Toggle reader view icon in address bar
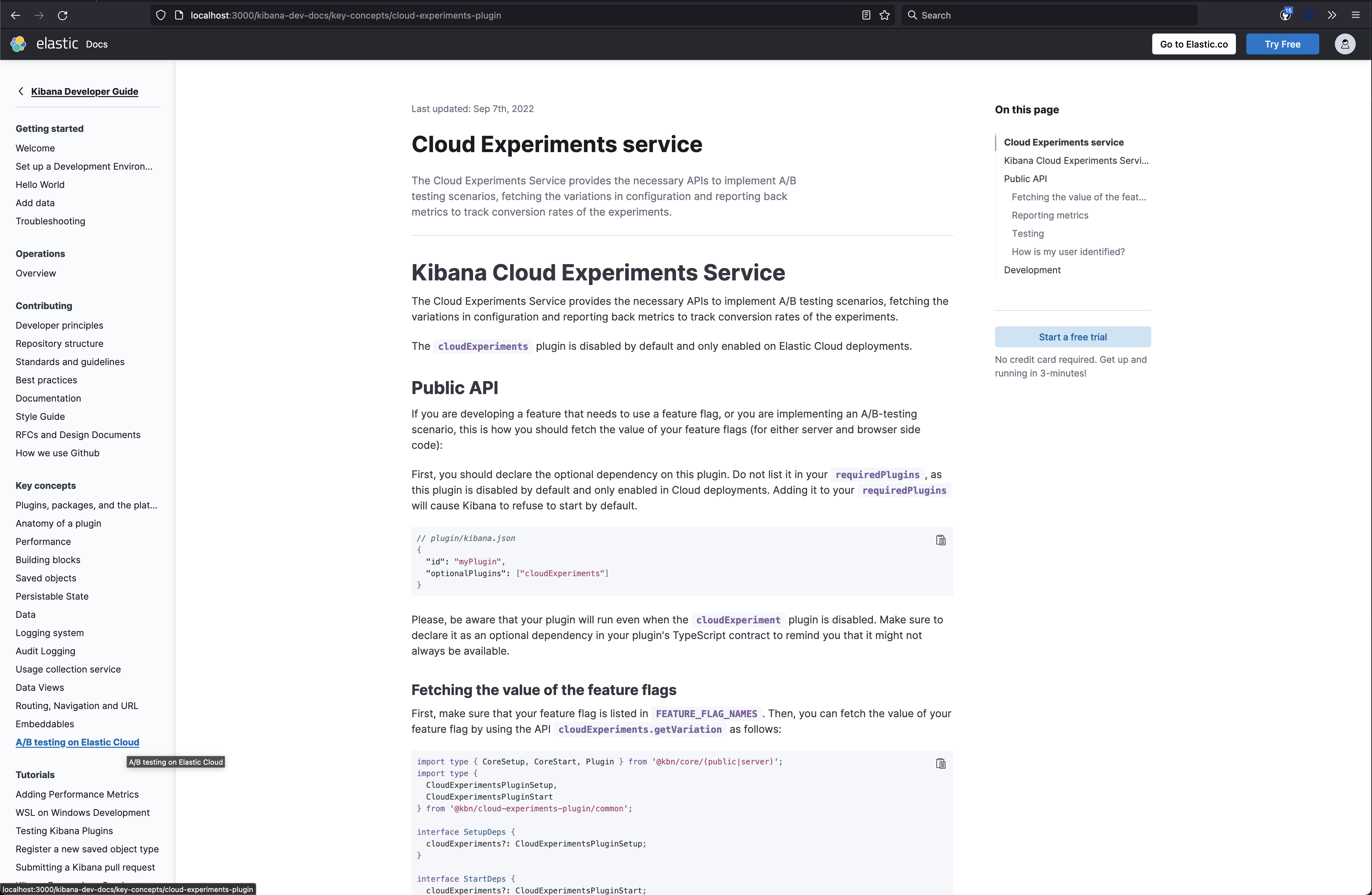Image resolution: width=1372 pixels, height=895 pixels. click(x=866, y=16)
